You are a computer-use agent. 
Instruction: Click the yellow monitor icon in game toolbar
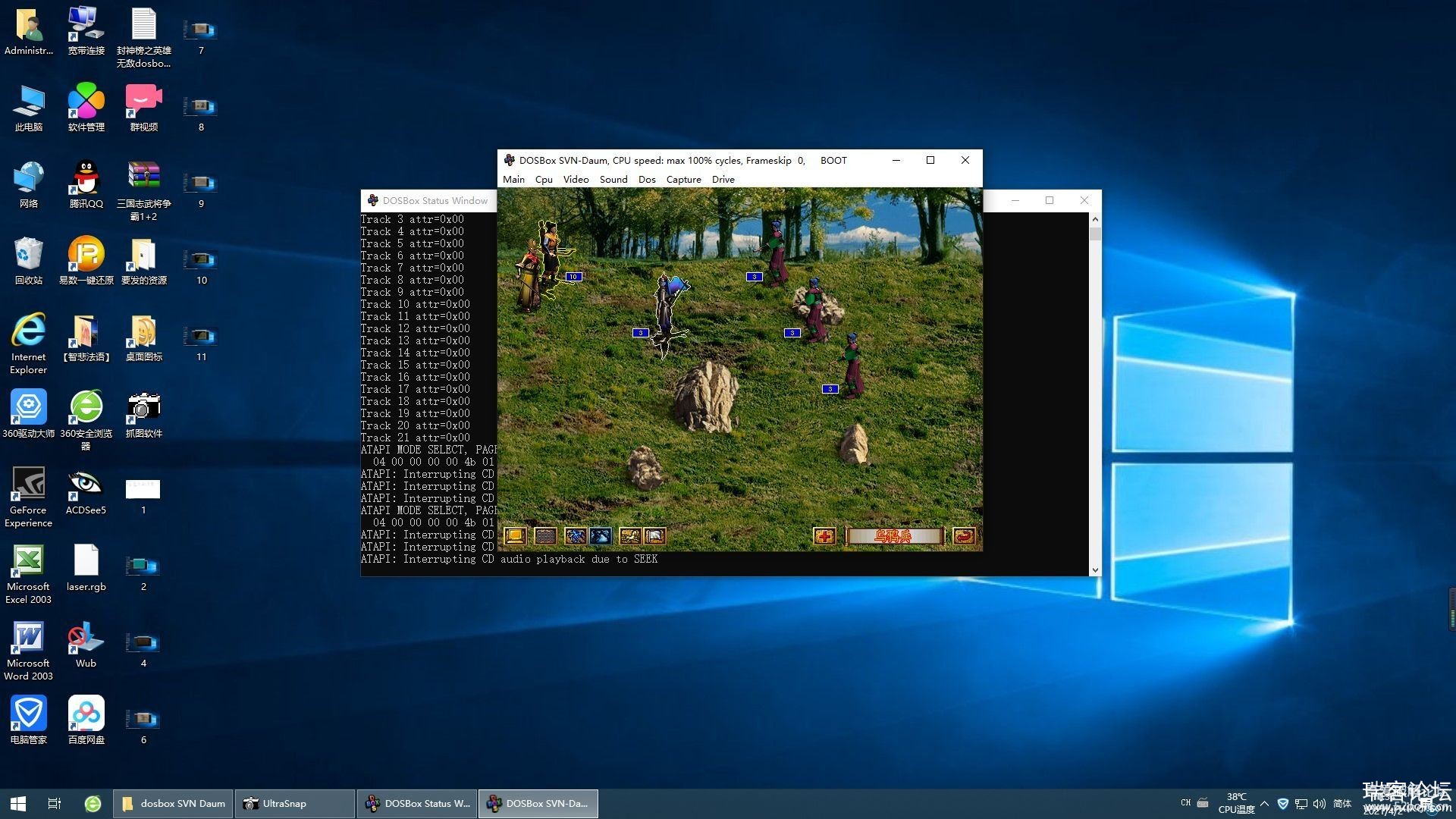(515, 536)
